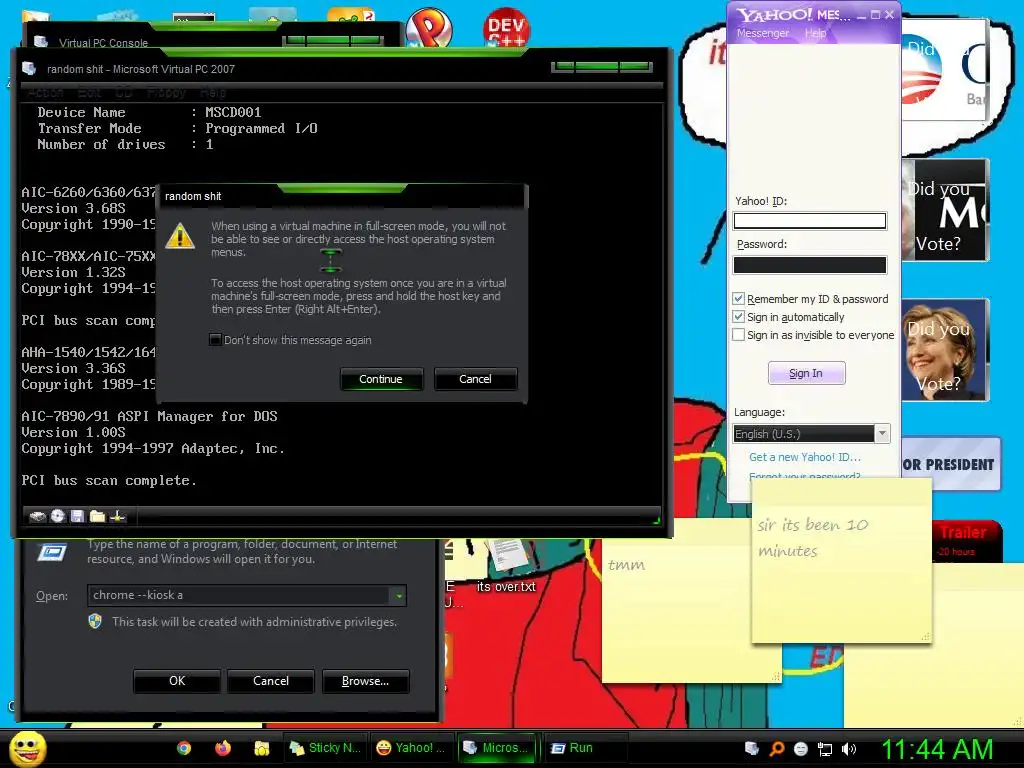This screenshot has width=1024, height=768.
Task: Click Cancel in the full-screen warning dialog
Action: point(475,379)
